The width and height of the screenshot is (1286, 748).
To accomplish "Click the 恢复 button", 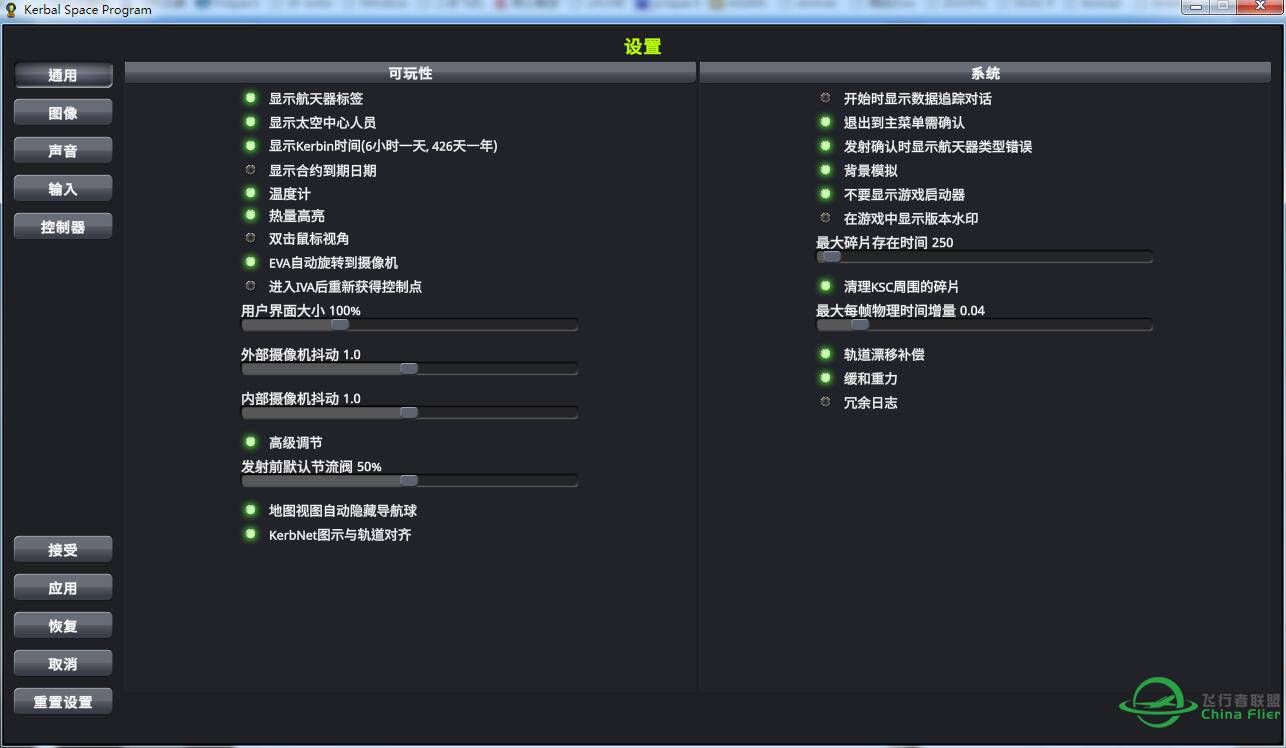I will coord(63,626).
